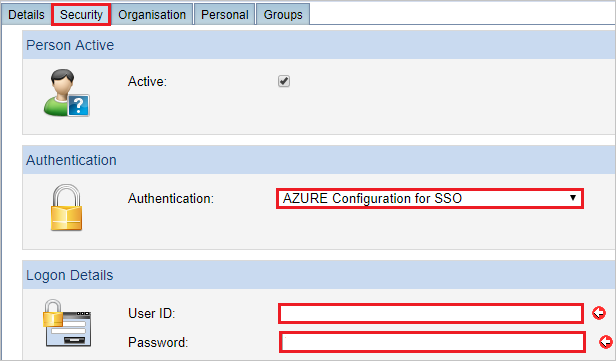Click the Password: label

(158, 342)
